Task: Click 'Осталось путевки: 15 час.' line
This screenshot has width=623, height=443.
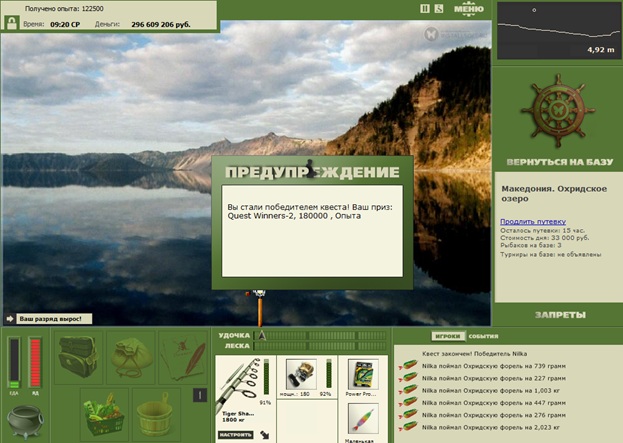Action: (x=542, y=230)
